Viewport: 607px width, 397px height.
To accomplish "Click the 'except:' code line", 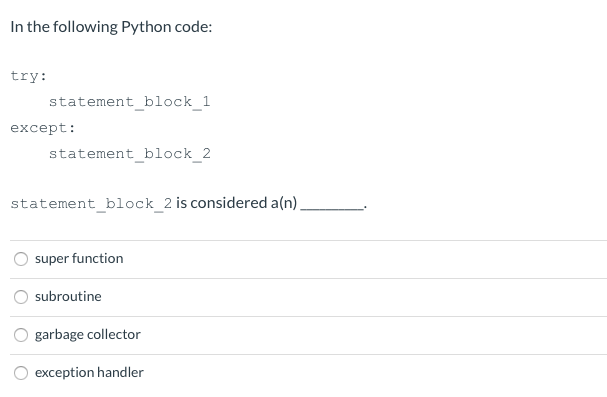I will coord(43,128).
